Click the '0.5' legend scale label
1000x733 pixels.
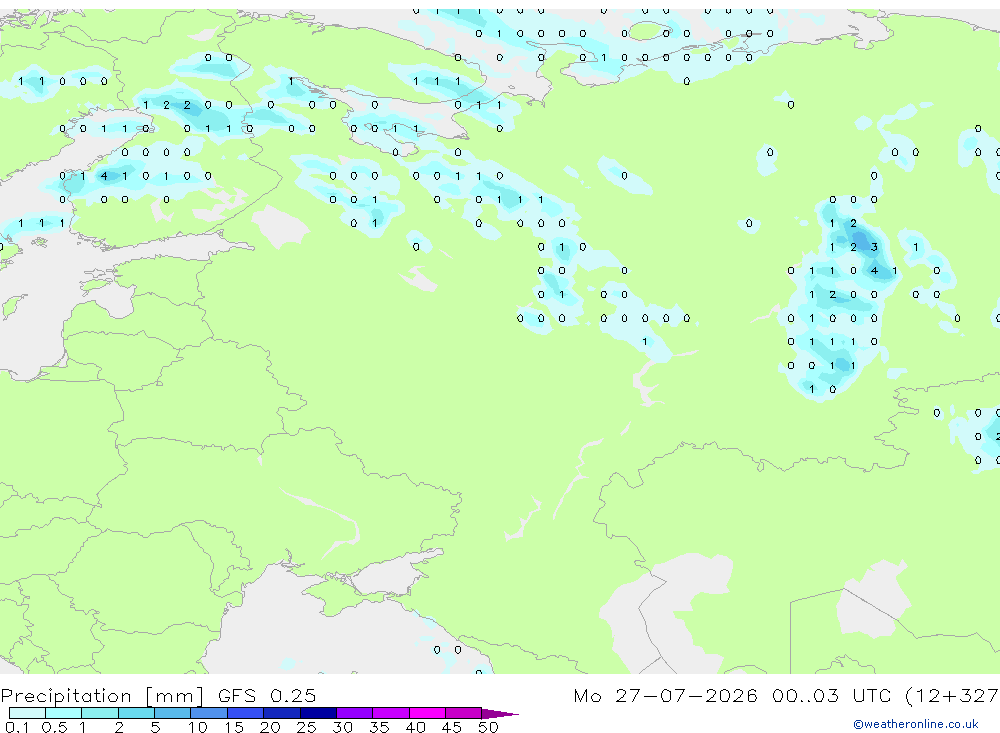(54, 727)
